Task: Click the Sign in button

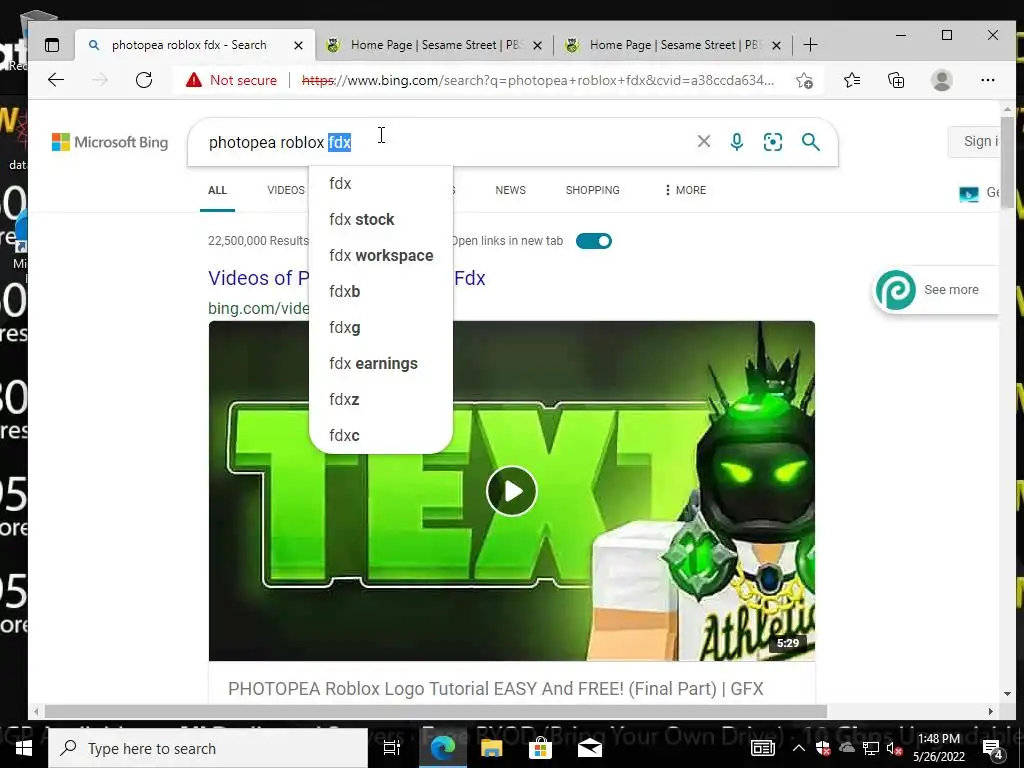Action: pyautogui.click(x=976, y=141)
